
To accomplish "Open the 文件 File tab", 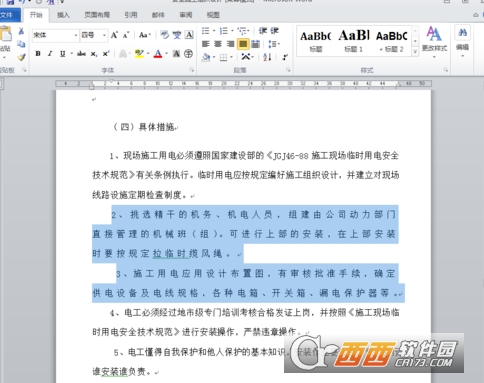I will coord(7,15).
